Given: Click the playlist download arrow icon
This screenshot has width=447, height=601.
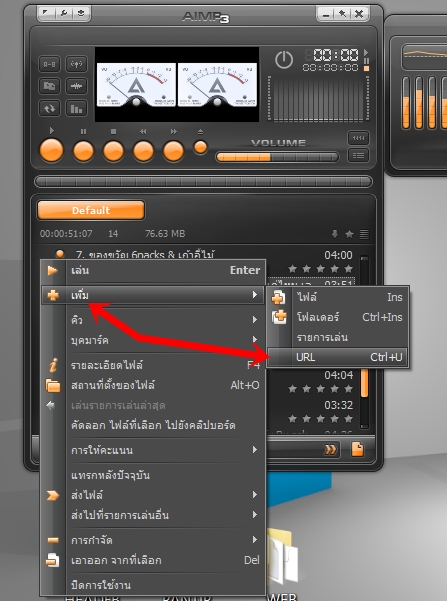Looking at the screenshot, I should [x=335, y=233].
